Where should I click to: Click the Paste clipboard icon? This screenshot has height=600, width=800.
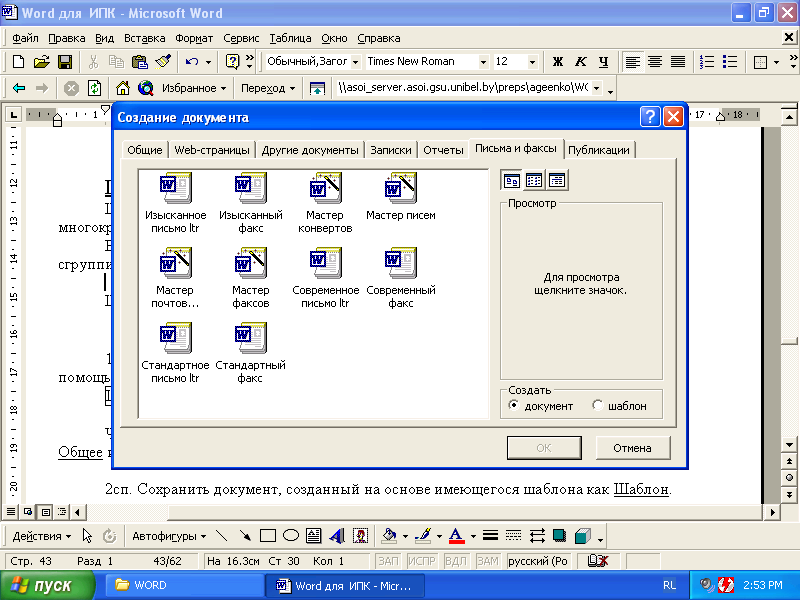[x=139, y=62]
